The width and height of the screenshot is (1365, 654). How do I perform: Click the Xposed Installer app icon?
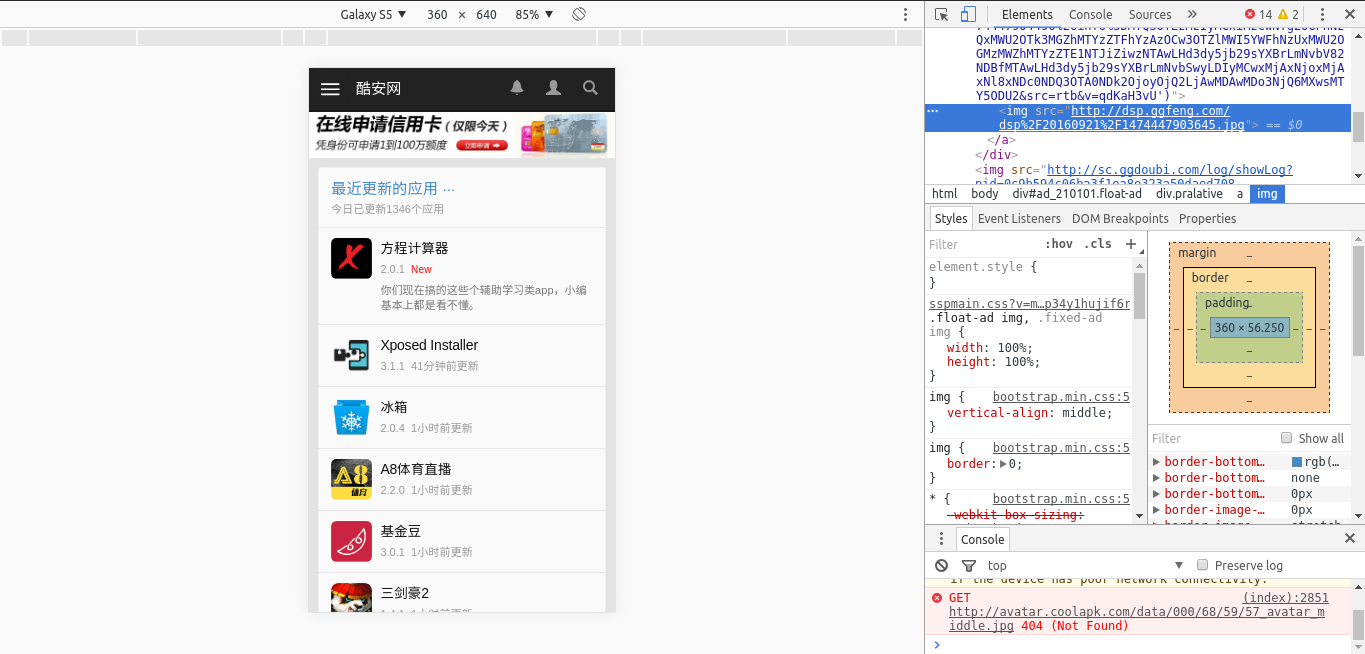click(351, 355)
